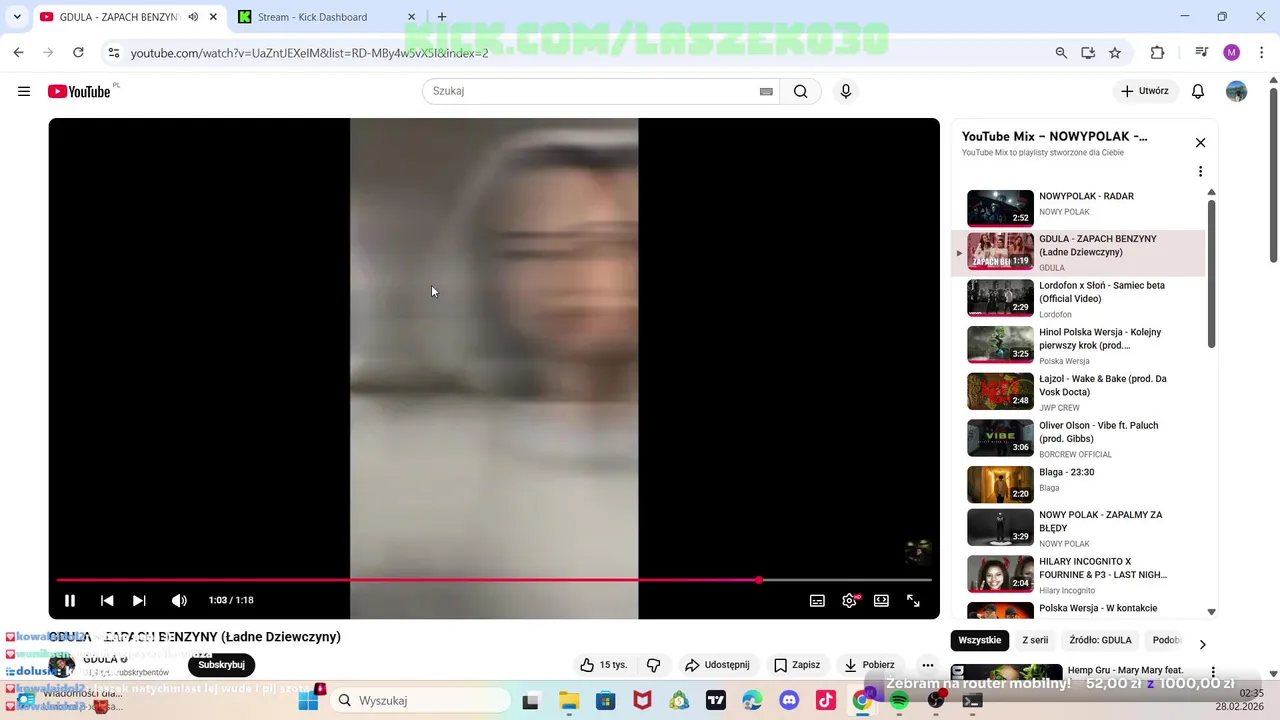1280x720 pixels.
Task: Seek on the red video progress bar
Action: coord(494,580)
